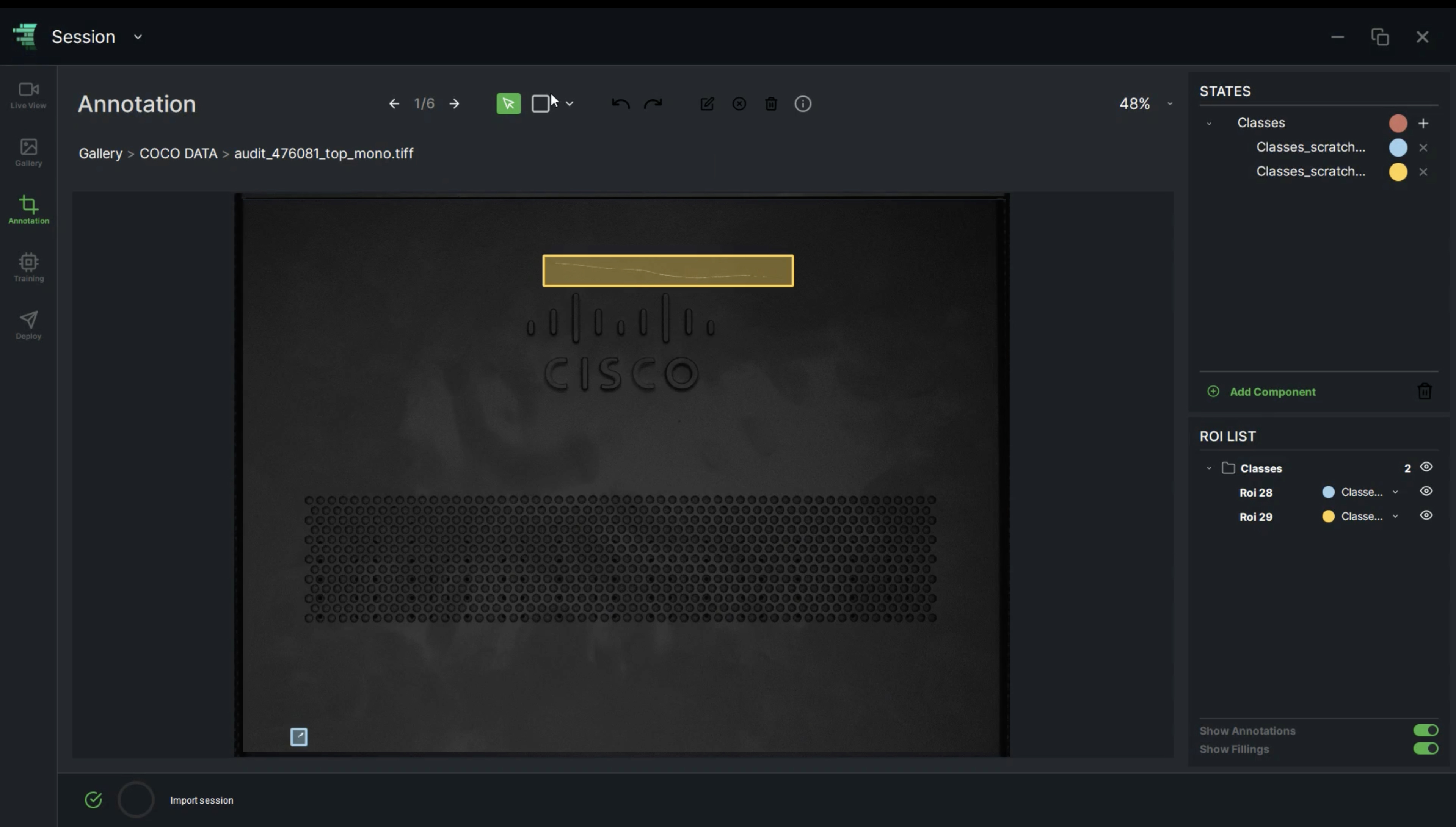
Task: Click Import session status text
Action: [202, 801]
